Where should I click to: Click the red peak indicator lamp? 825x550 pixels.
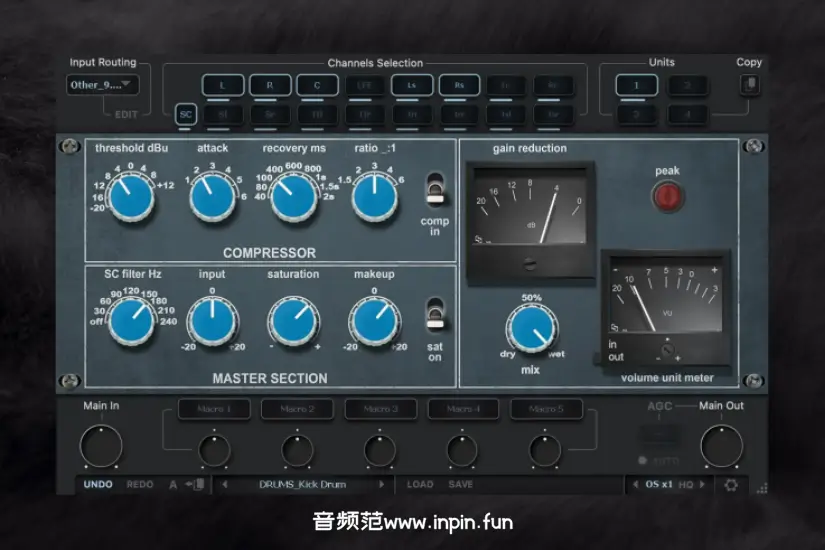tap(668, 196)
